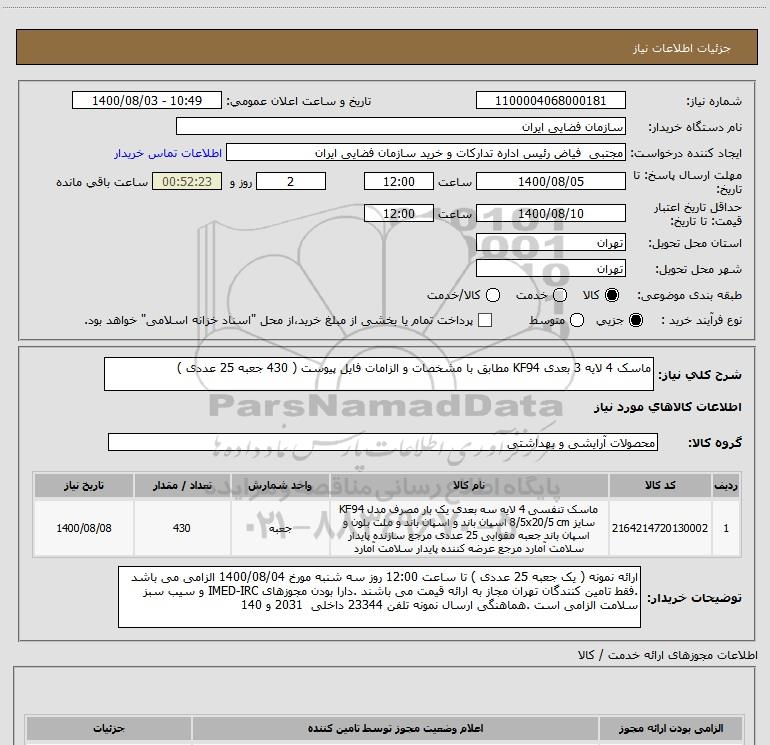This screenshot has height=745, width=770.
Task: Click the deadline time field beside 1400/08/05
Action: pos(399,181)
